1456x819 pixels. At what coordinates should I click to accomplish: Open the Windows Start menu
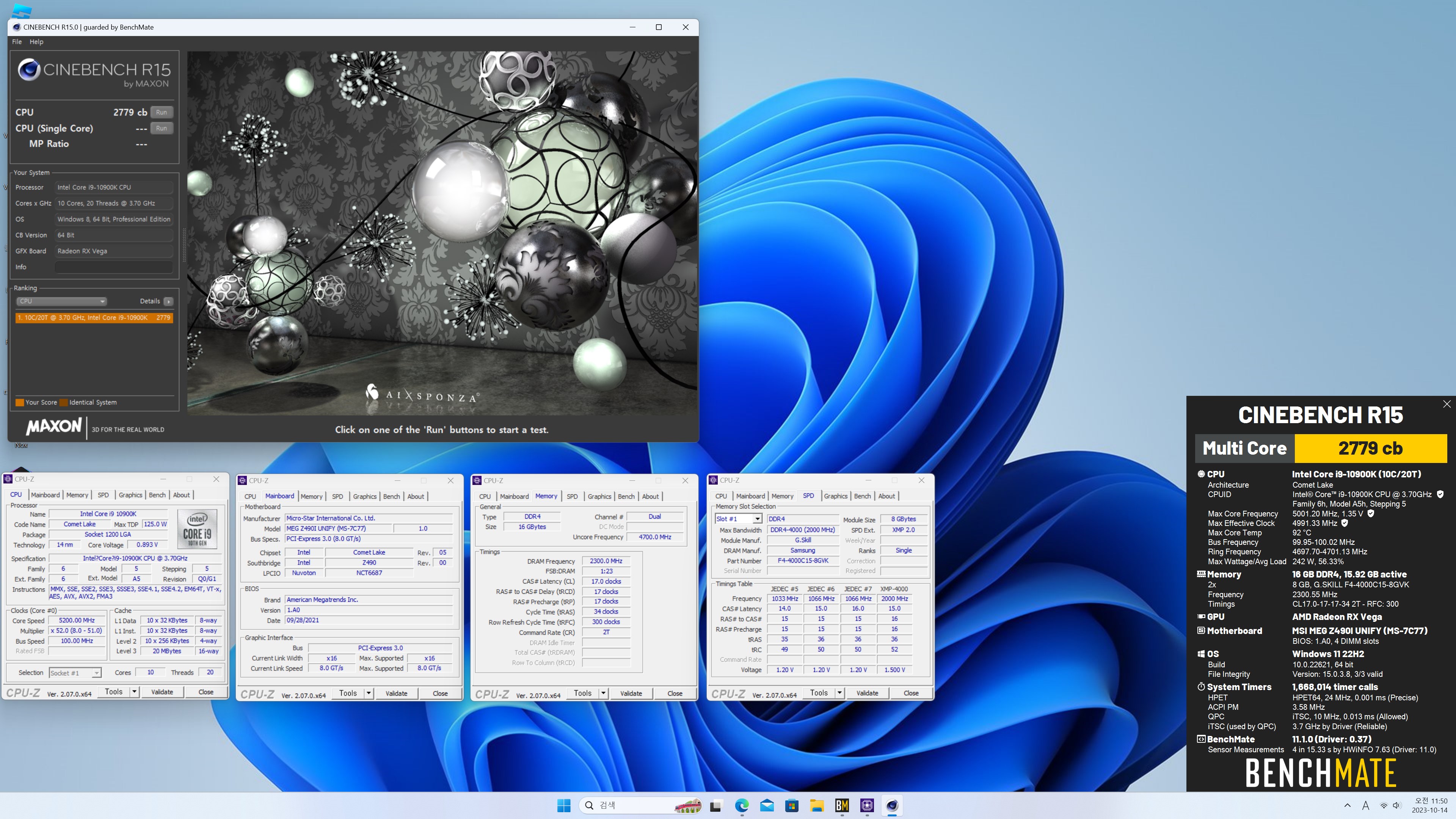pyautogui.click(x=563, y=805)
